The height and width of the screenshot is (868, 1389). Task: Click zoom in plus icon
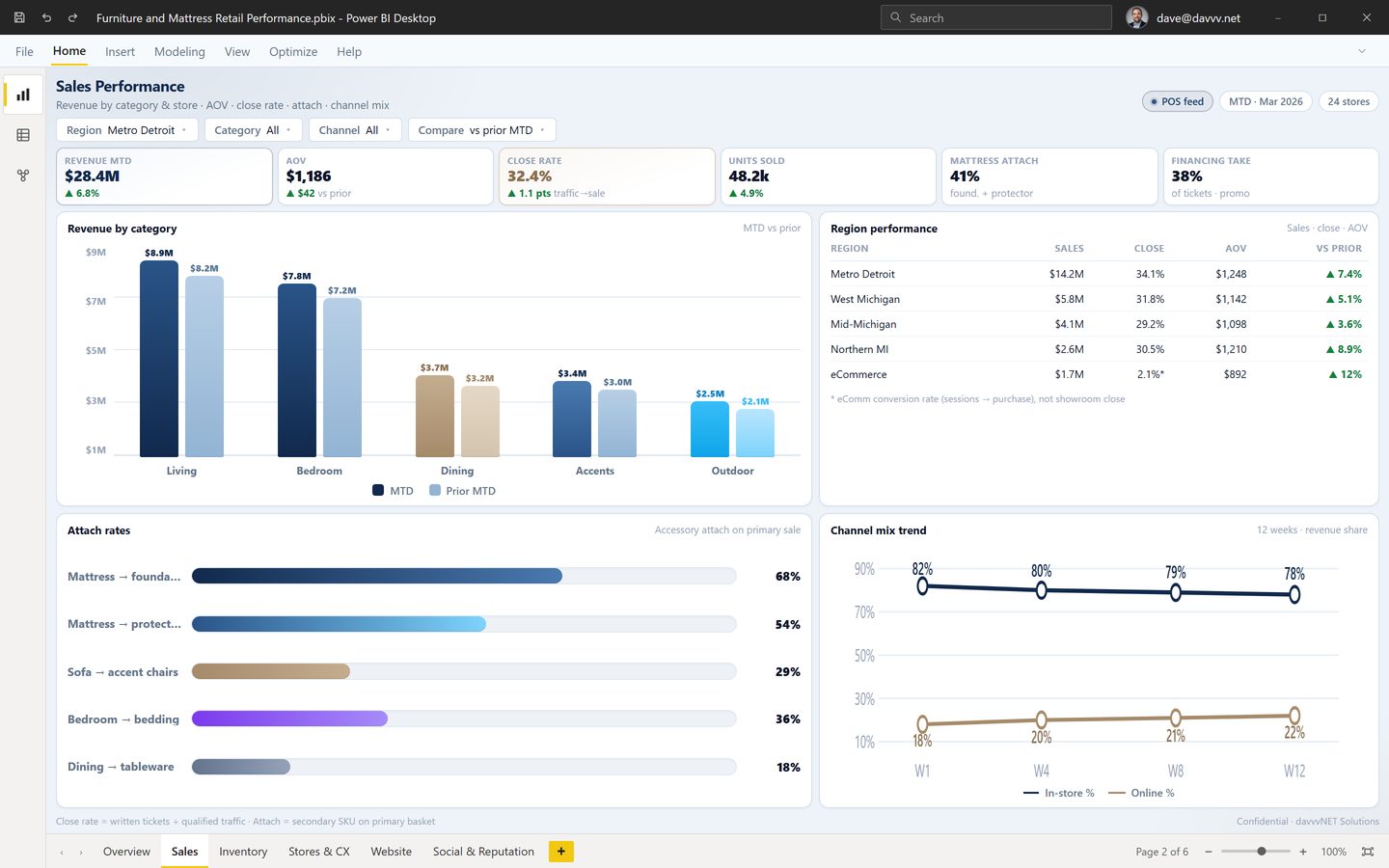click(1303, 852)
